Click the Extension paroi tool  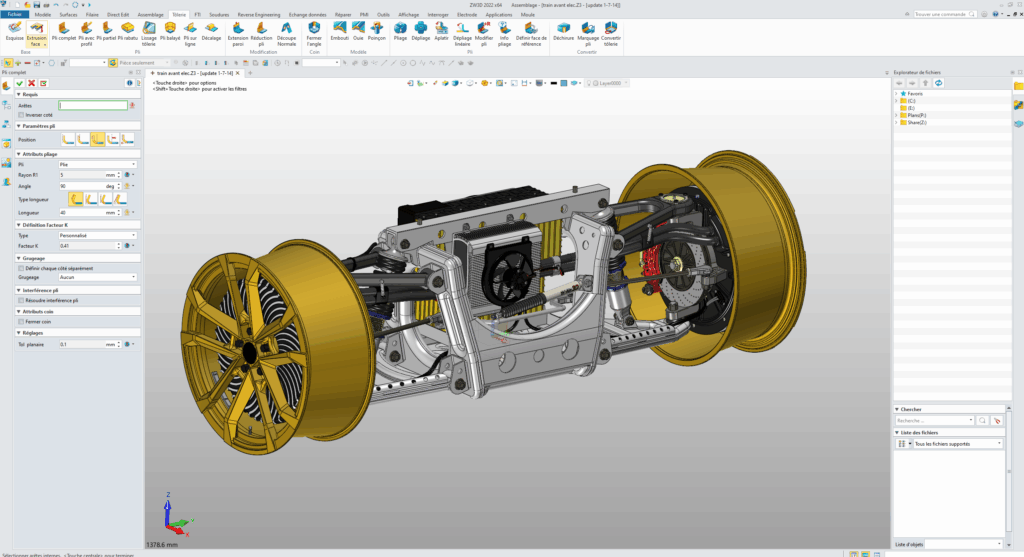[238, 34]
